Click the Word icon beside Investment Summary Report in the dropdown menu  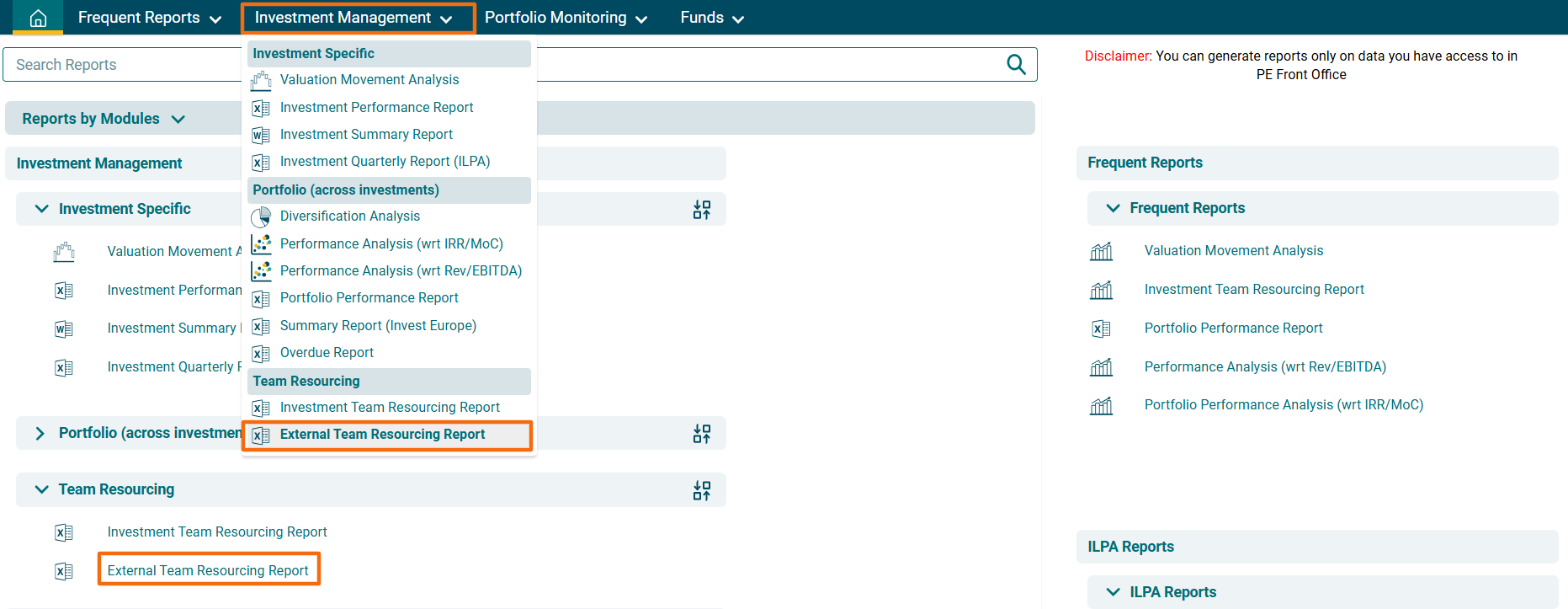coord(261,135)
